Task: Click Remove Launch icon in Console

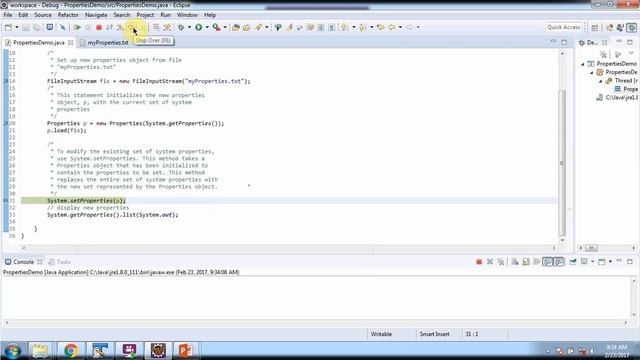Action: click(490, 262)
